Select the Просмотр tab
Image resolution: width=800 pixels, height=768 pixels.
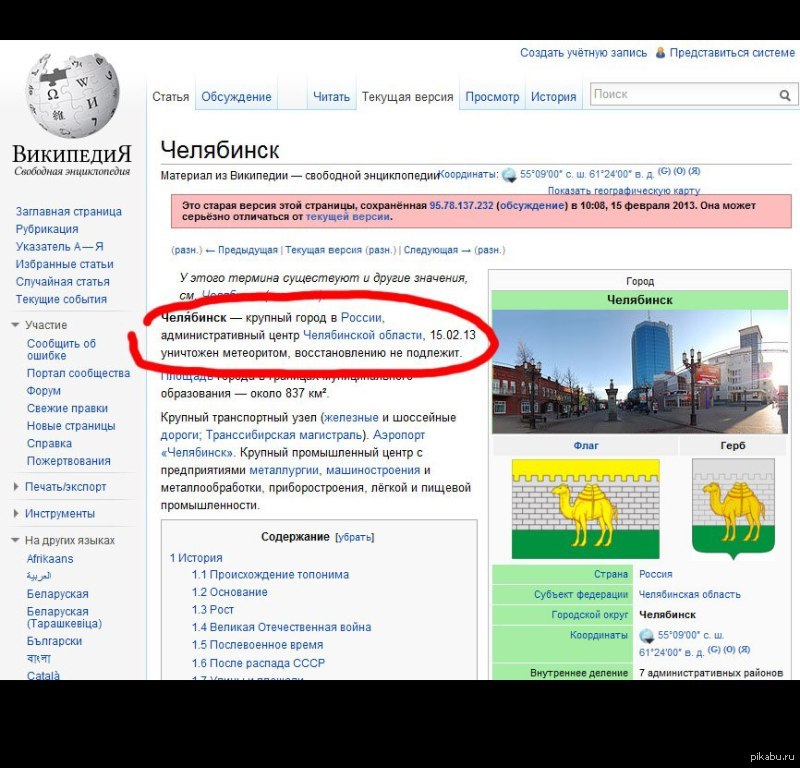(492, 97)
